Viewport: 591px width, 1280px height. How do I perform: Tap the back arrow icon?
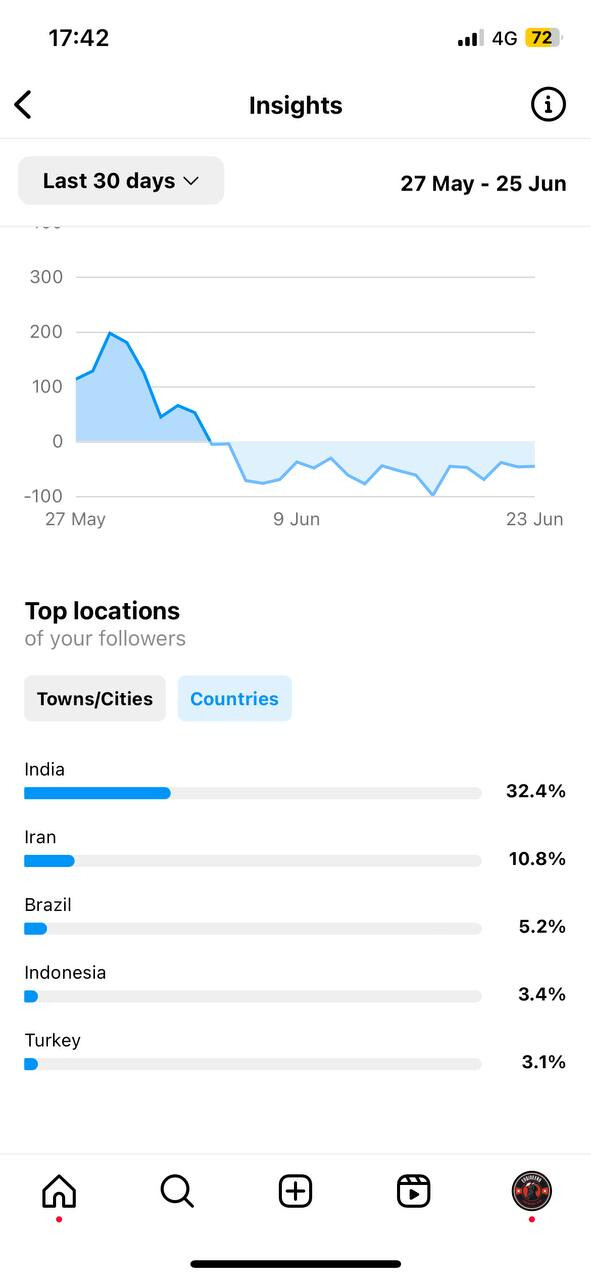(x=23, y=105)
